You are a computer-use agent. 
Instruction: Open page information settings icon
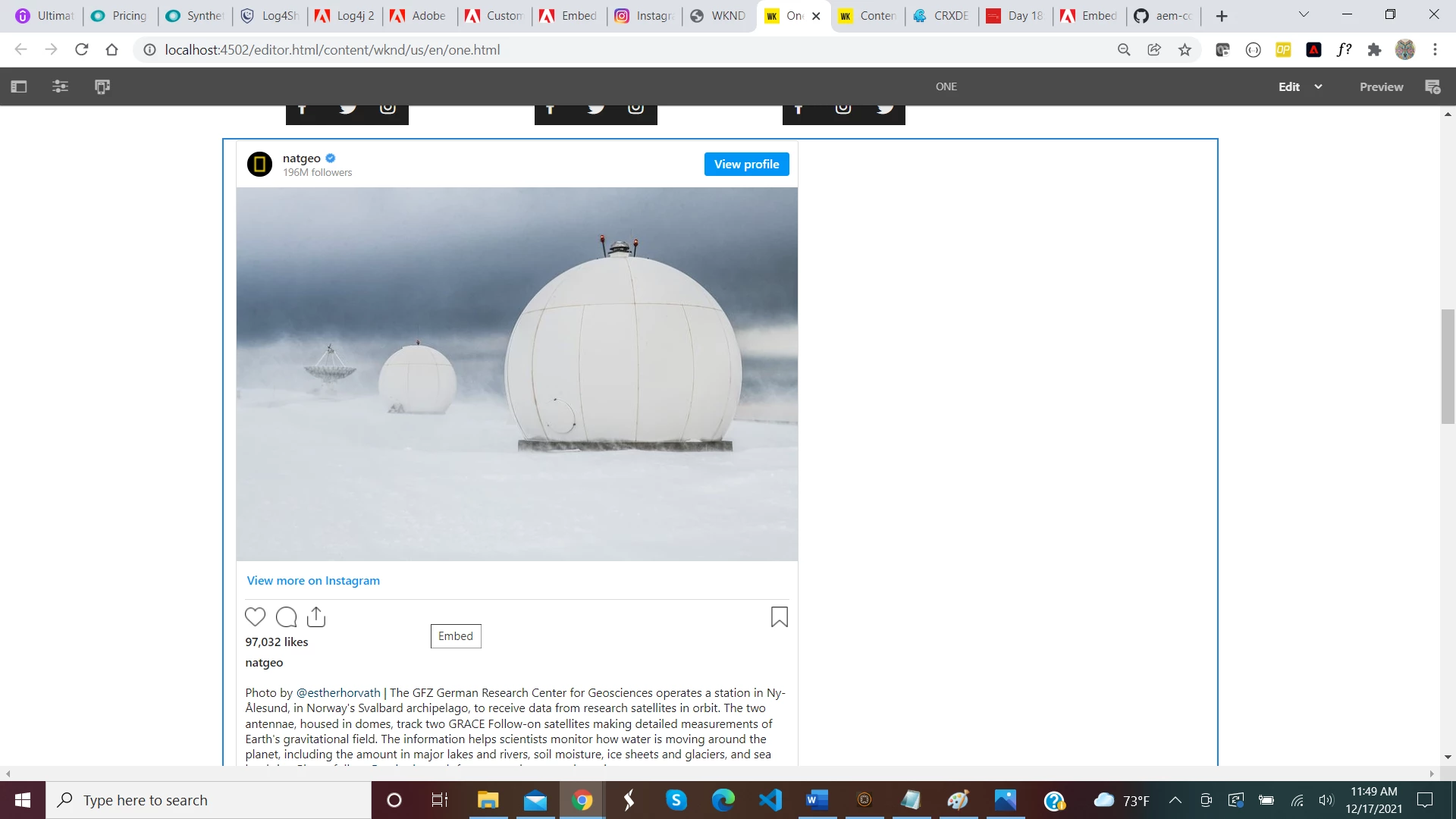(60, 86)
